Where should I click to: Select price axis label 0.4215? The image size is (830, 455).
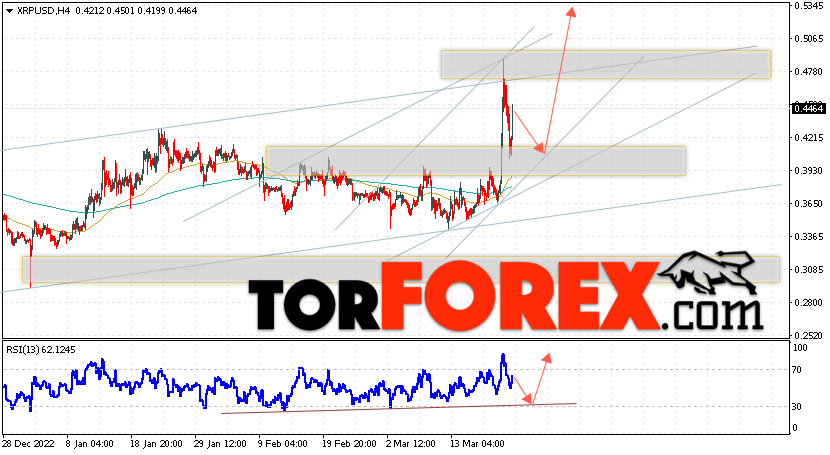click(x=809, y=138)
